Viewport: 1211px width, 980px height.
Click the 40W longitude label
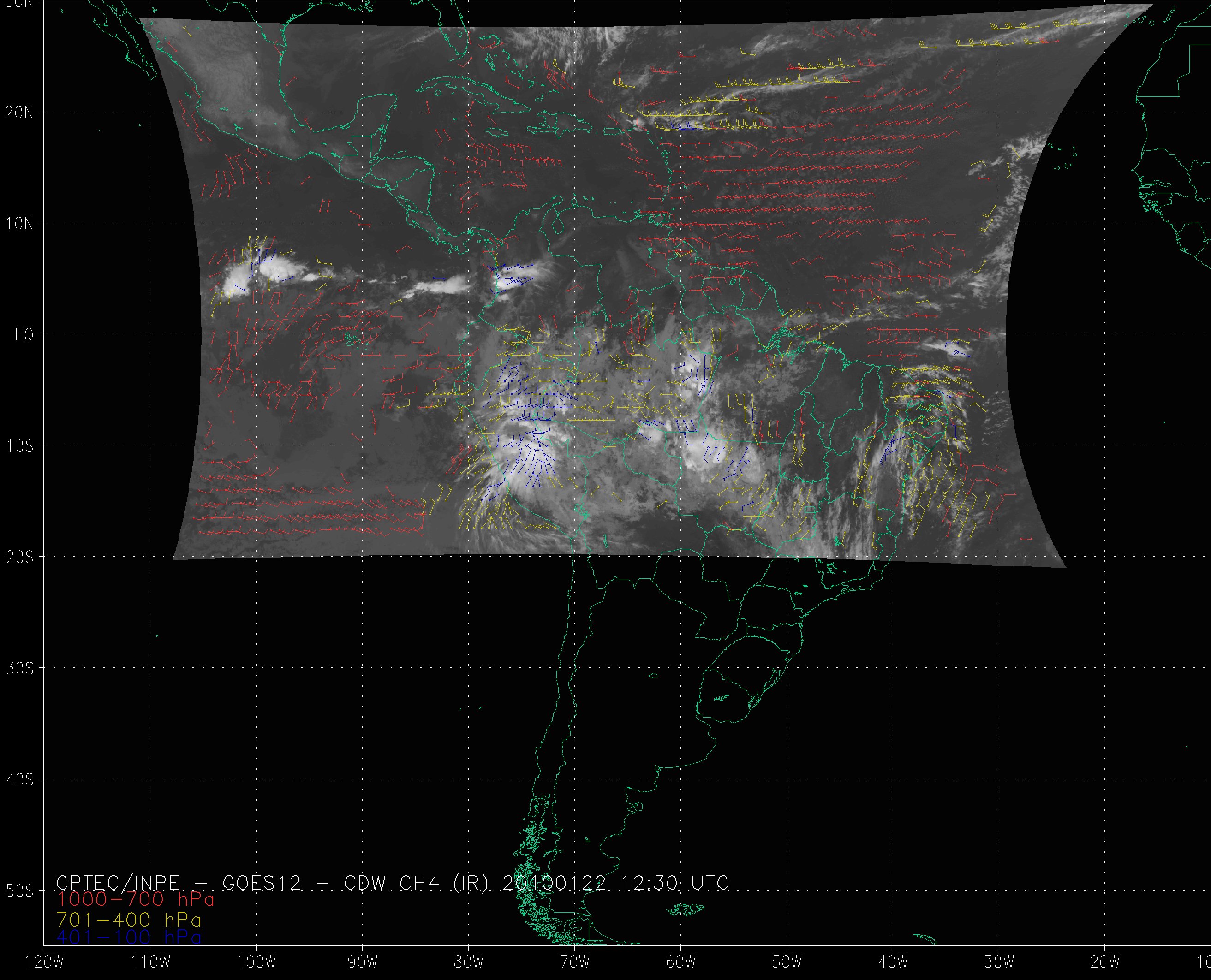(893, 962)
